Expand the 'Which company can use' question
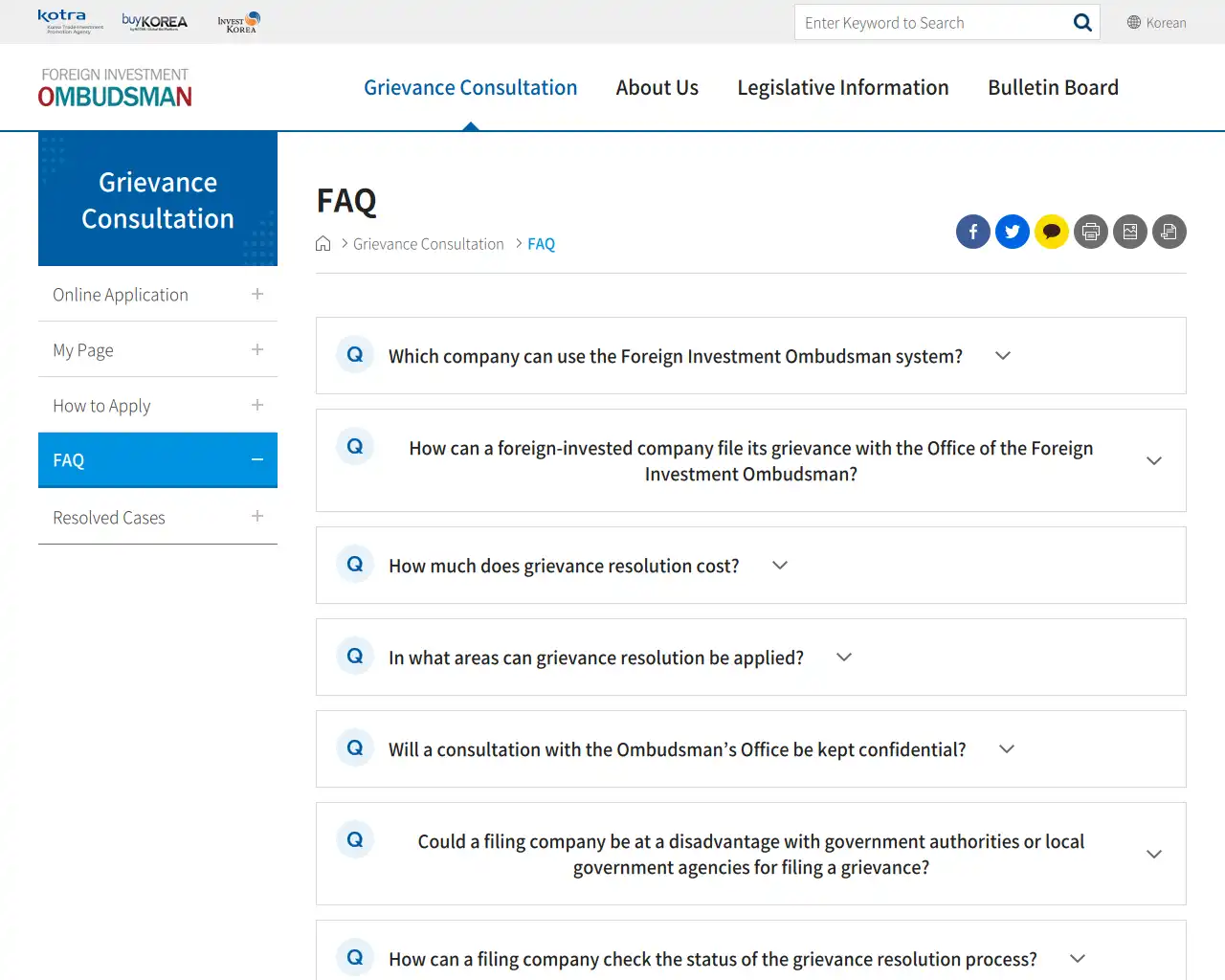Image resolution: width=1225 pixels, height=980 pixels. (1002, 356)
